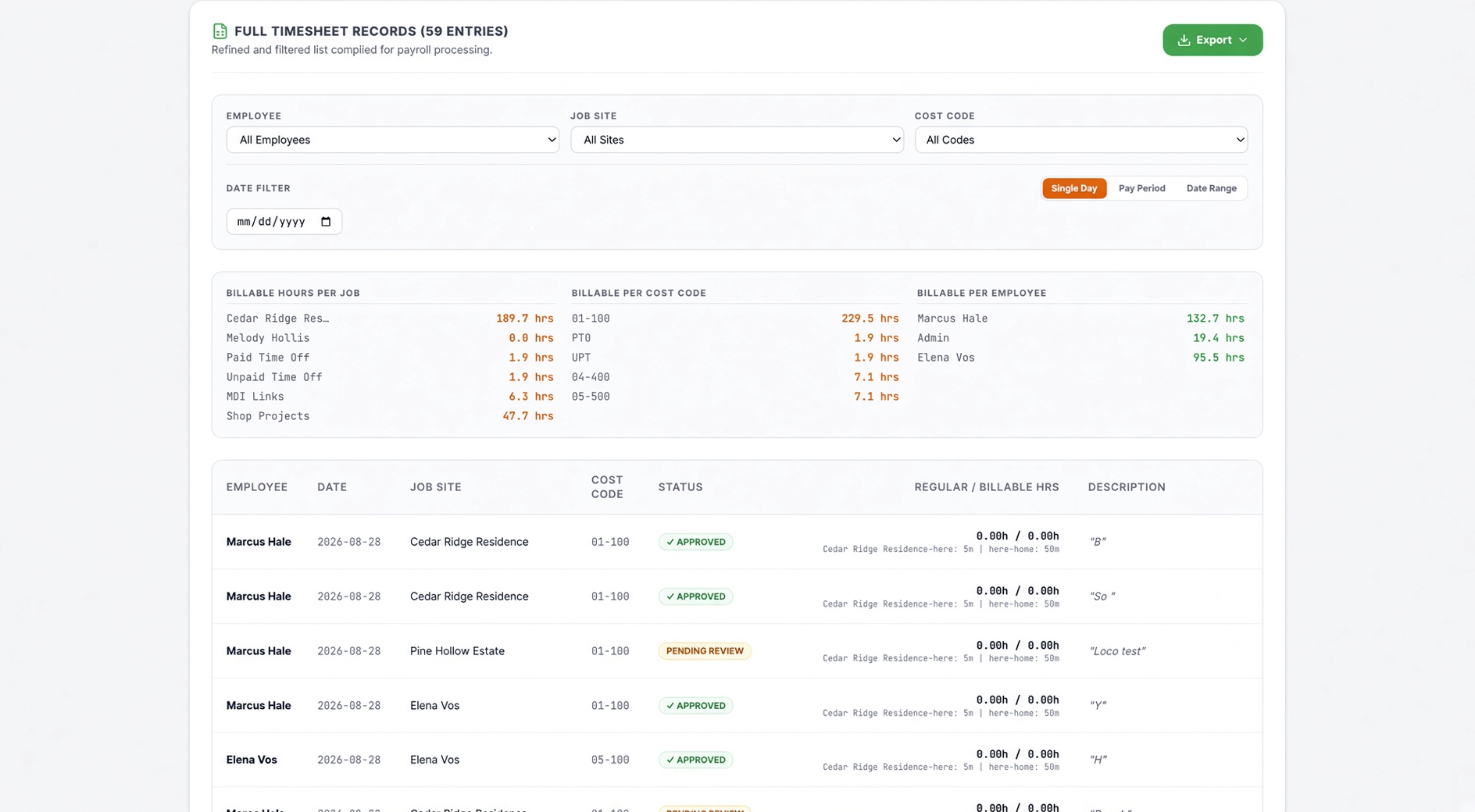
Task: Click the Description column header
Action: pyautogui.click(x=1127, y=487)
